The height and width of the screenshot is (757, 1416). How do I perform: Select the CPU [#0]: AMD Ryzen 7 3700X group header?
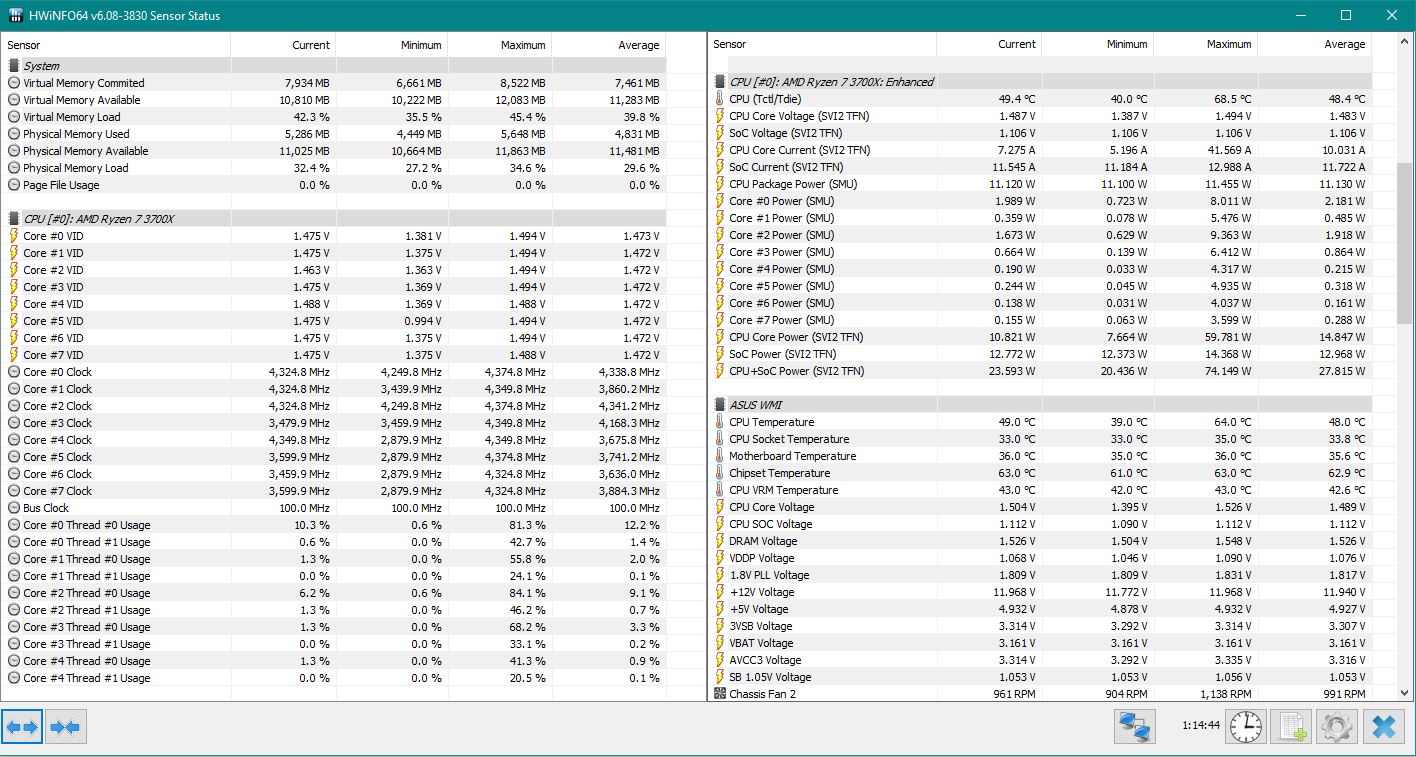pos(334,219)
